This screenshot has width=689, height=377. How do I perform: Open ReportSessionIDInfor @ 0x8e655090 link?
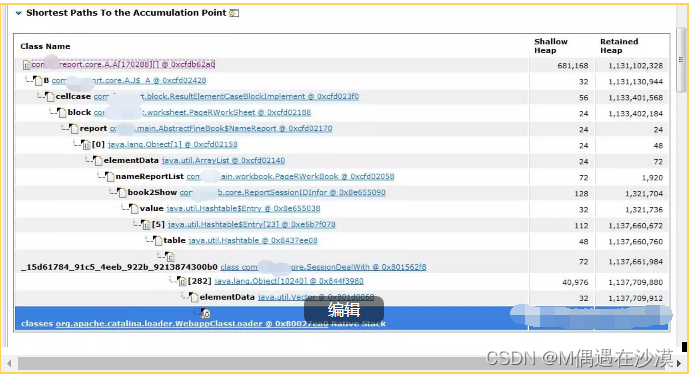(x=283, y=192)
